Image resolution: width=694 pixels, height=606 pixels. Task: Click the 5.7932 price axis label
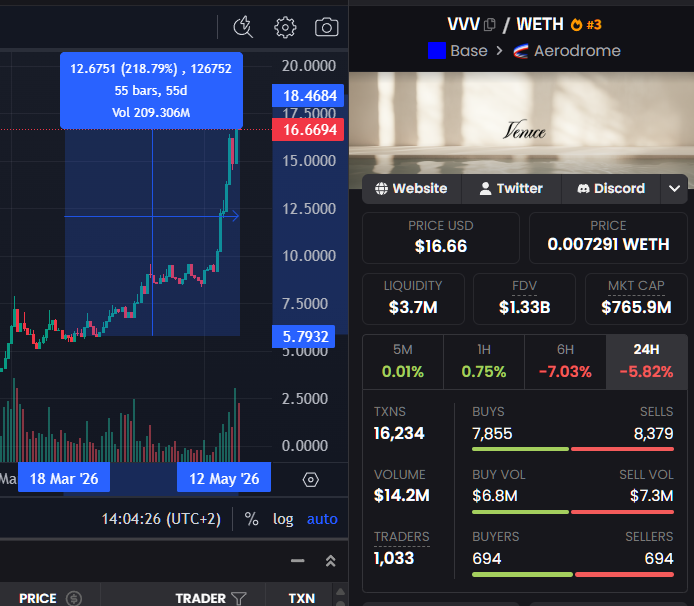pyautogui.click(x=304, y=336)
